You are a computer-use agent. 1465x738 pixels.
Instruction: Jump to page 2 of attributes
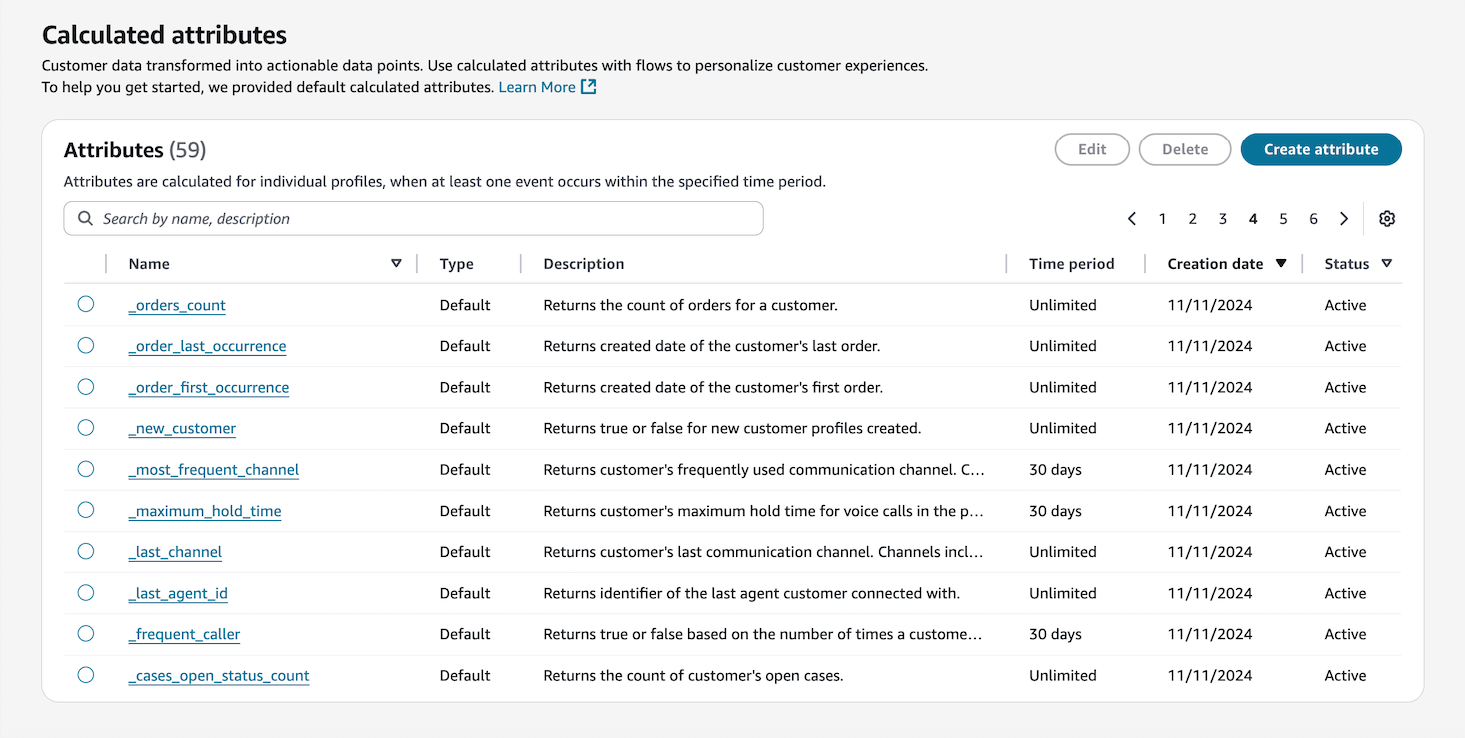pyautogui.click(x=1192, y=218)
